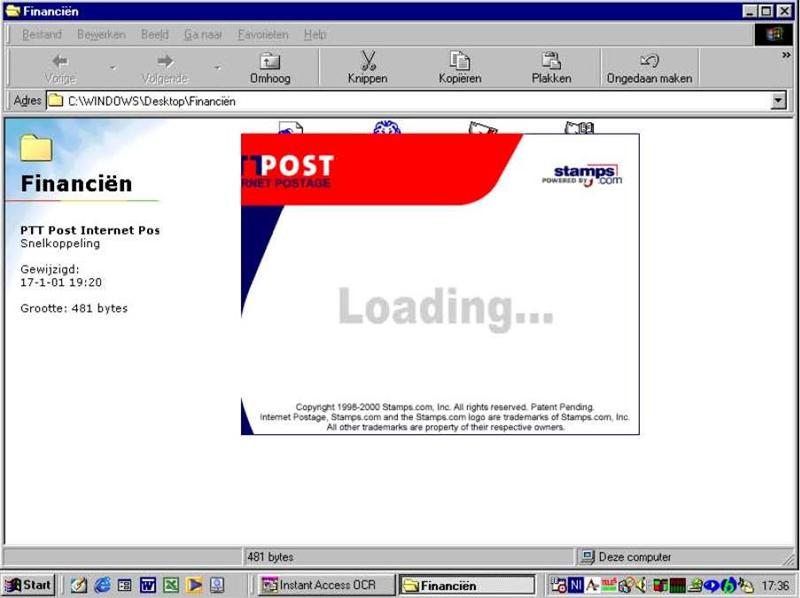Select the lion-head shortcut icon in the folder
The height and width of the screenshot is (598, 800).
tap(387, 127)
